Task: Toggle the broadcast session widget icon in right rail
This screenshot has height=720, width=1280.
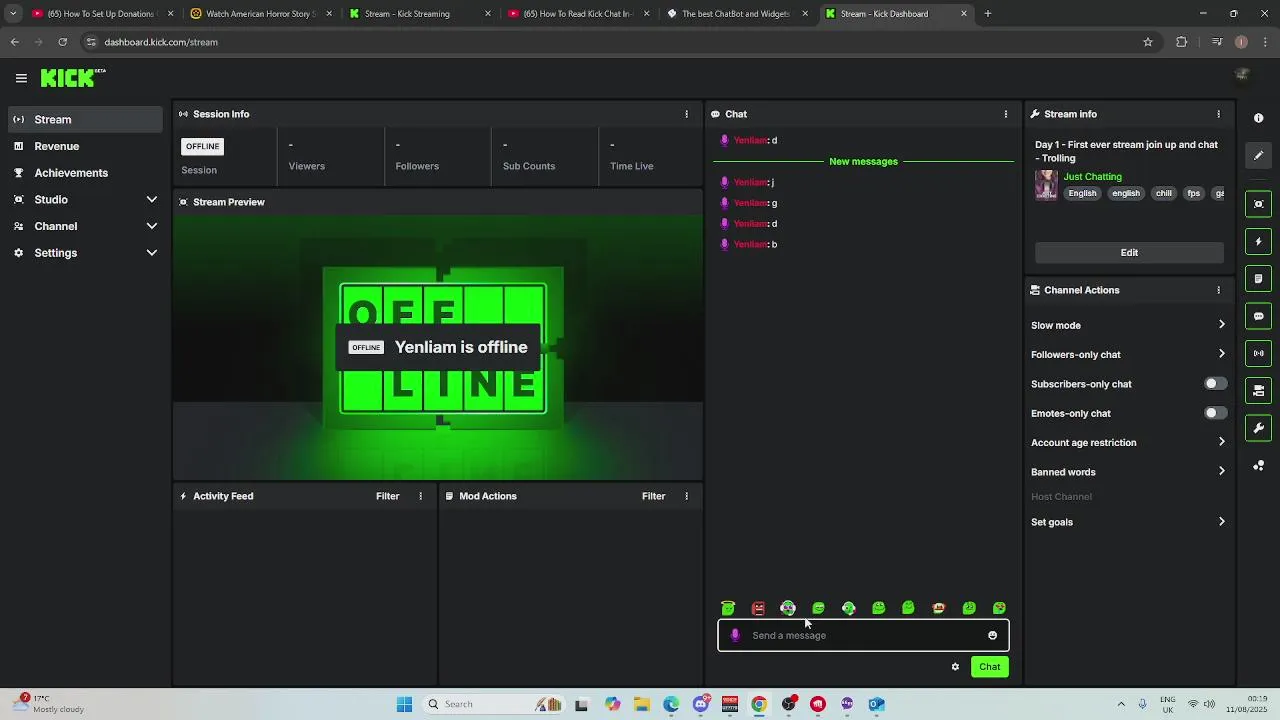Action: pyautogui.click(x=1258, y=353)
